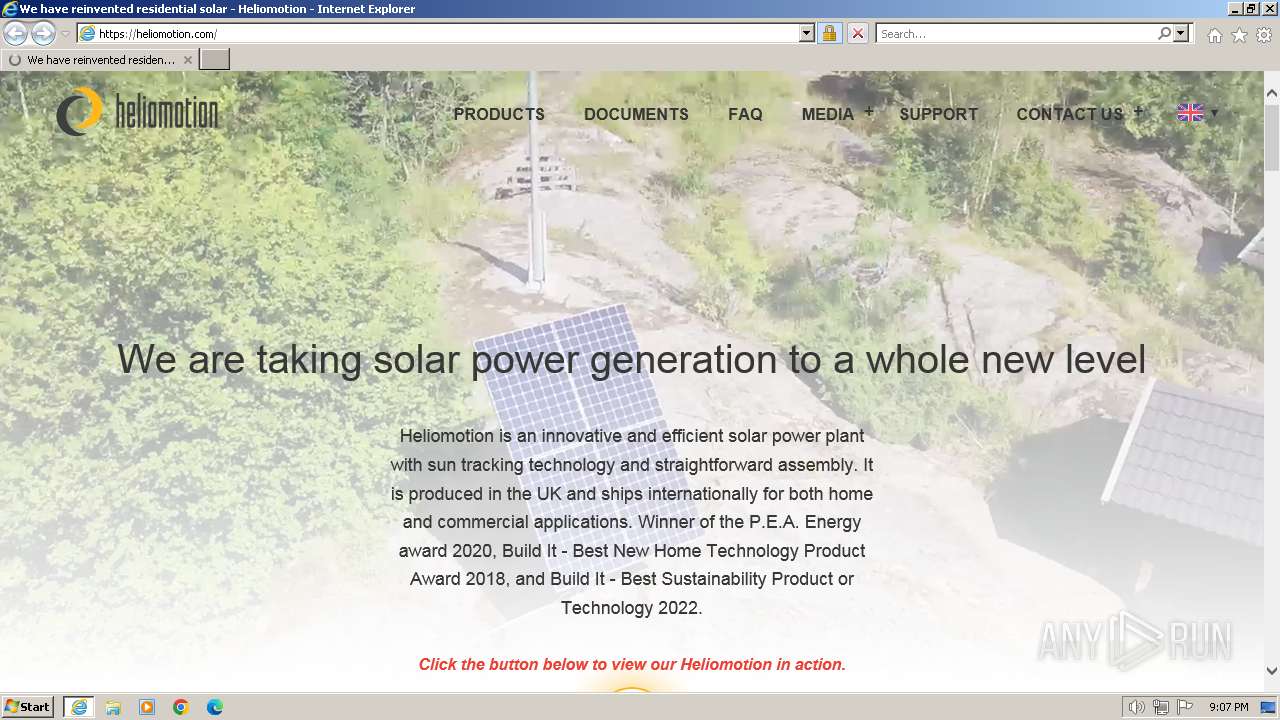
Task: Open the Action Center flag icon
Action: coord(1185,707)
